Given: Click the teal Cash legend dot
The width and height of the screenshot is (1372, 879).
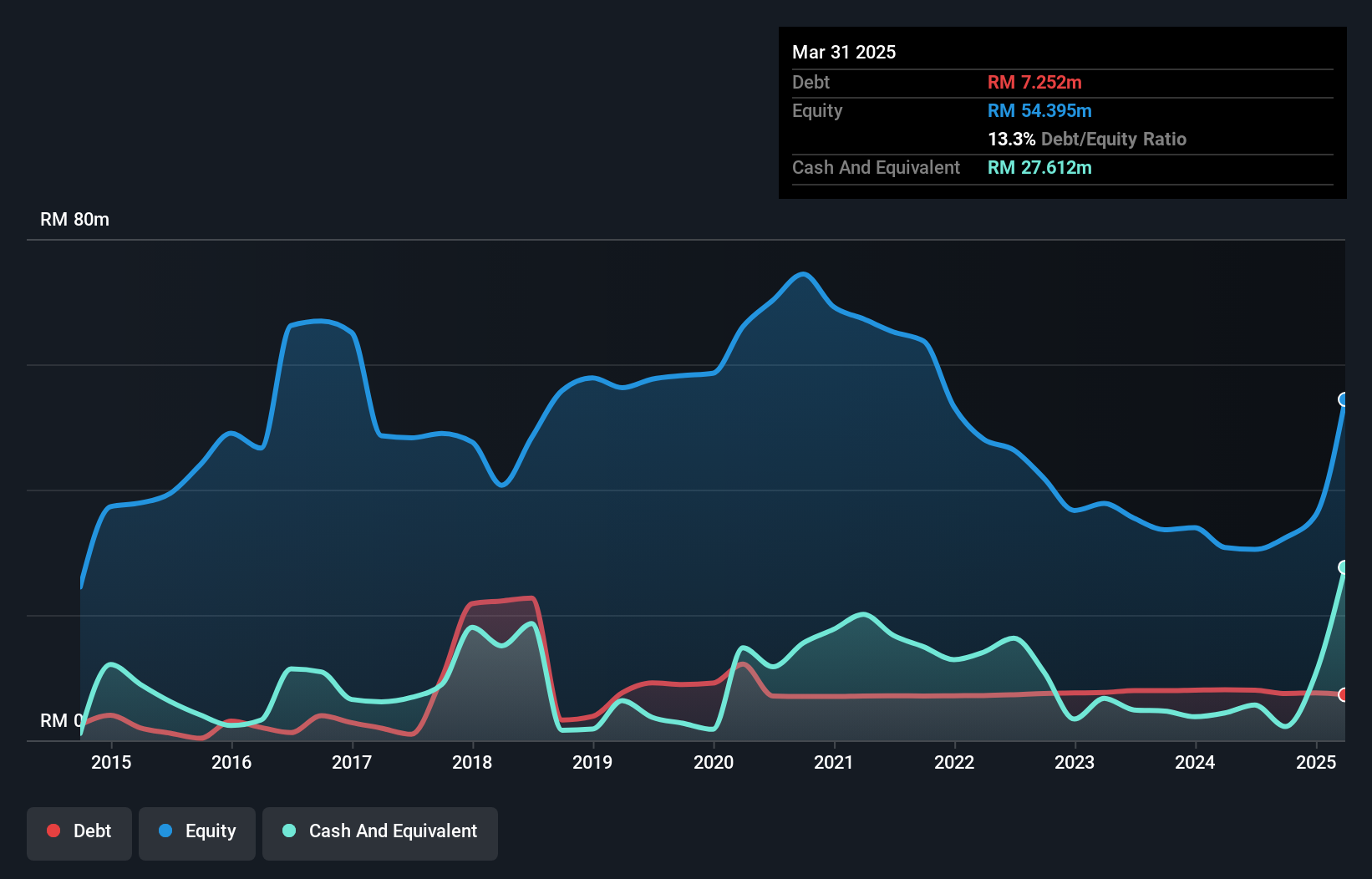Looking at the screenshot, I should pyautogui.click(x=289, y=831).
